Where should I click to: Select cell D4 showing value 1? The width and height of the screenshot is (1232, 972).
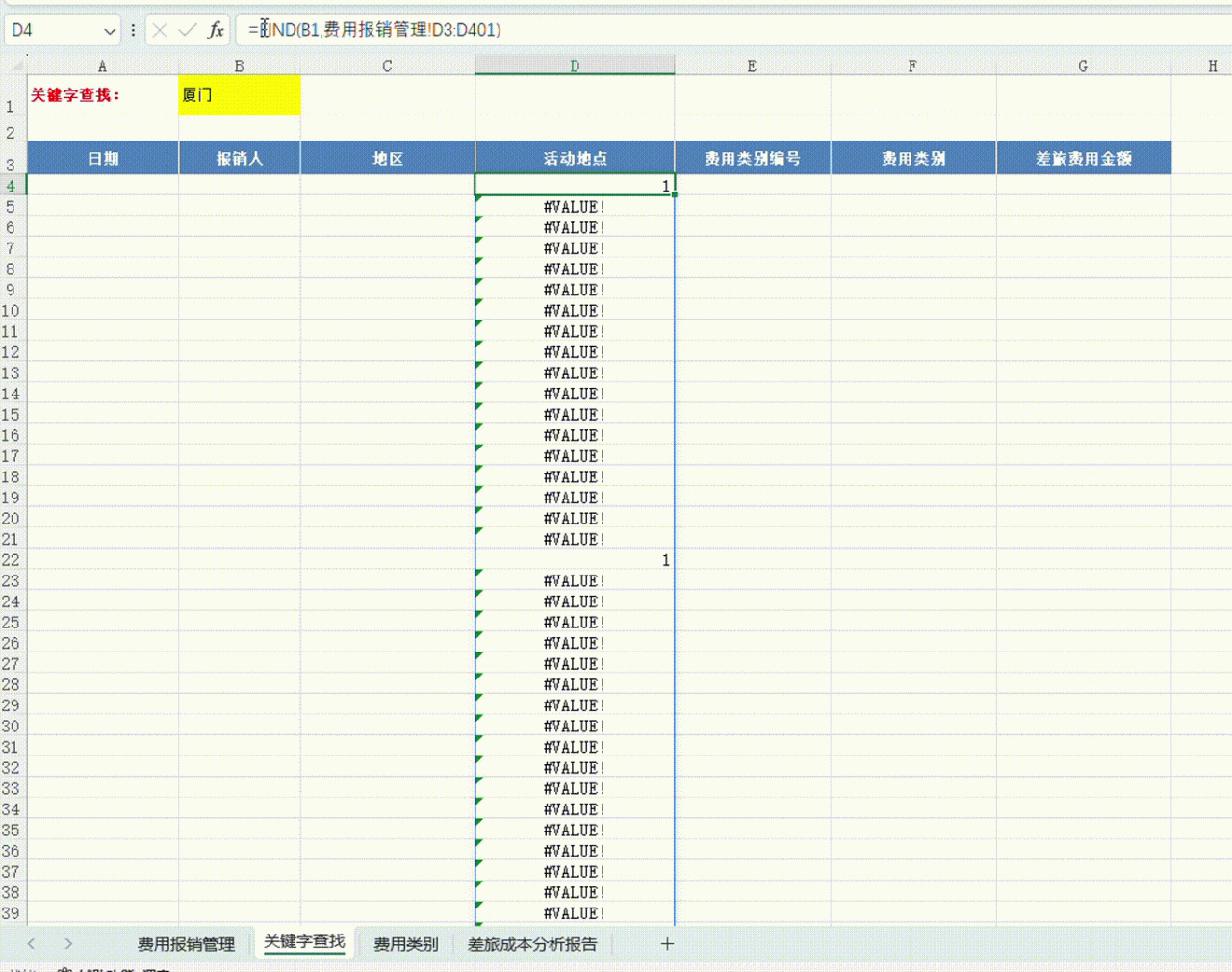tap(575, 185)
